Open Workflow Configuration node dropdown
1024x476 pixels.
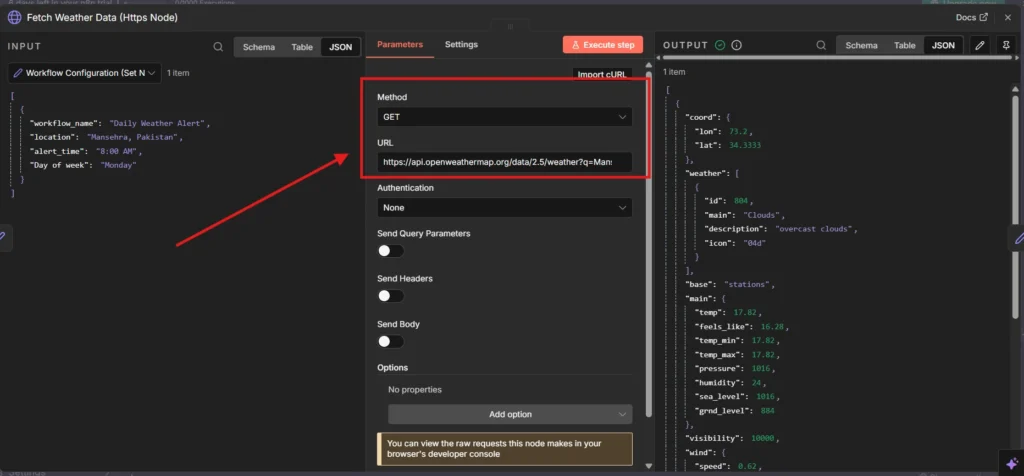point(85,73)
